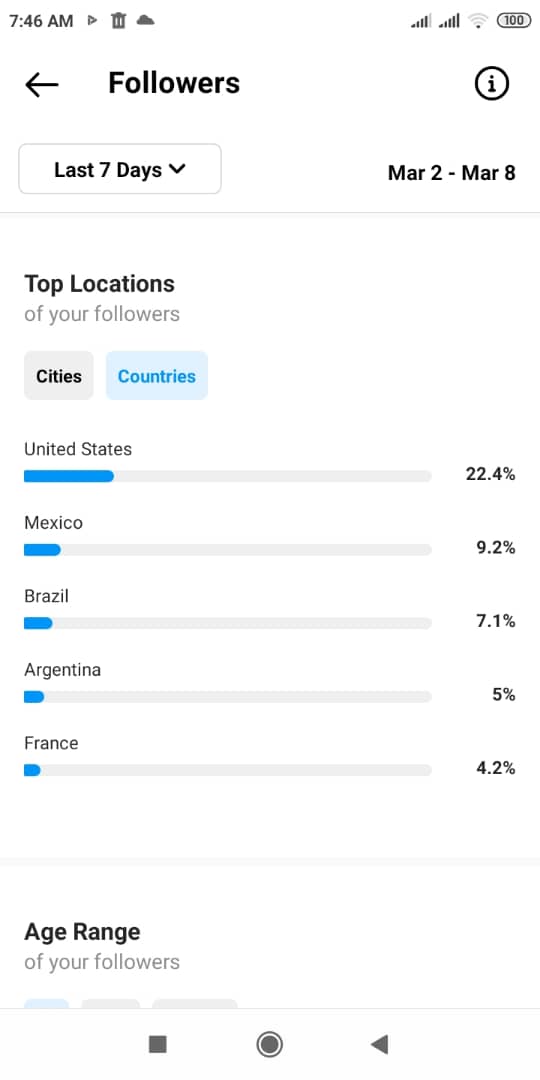Tap the Mar 2 - Mar 8 date range
The width and height of the screenshot is (540, 1080).
tap(452, 172)
